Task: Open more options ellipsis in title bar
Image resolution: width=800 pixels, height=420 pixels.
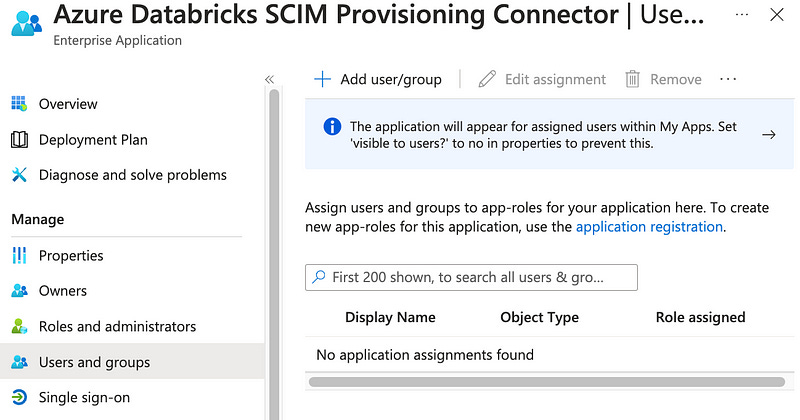Action: (741, 15)
